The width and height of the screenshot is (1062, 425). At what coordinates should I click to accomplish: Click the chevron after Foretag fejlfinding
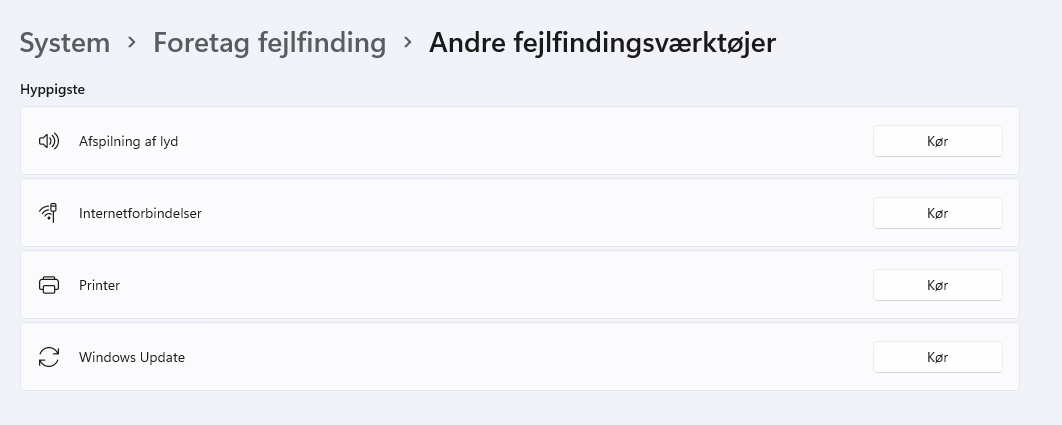[x=408, y=44]
